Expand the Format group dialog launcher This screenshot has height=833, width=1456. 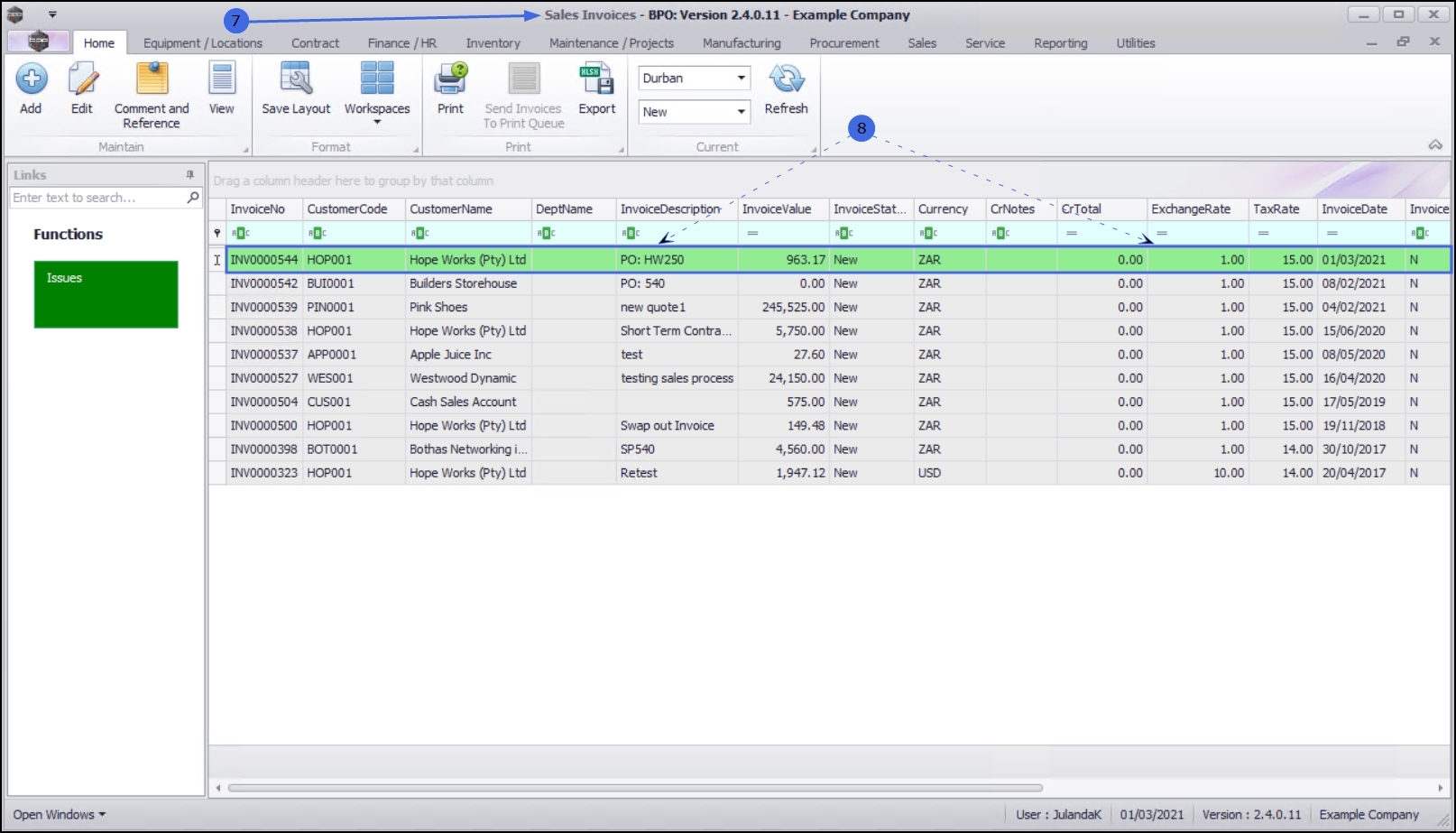click(x=416, y=150)
